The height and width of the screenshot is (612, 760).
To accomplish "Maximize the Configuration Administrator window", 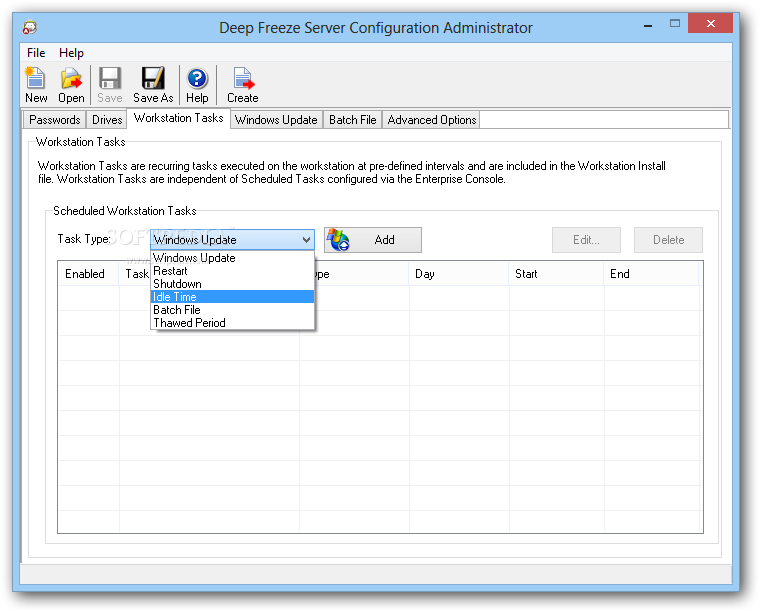I will [x=675, y=23].
